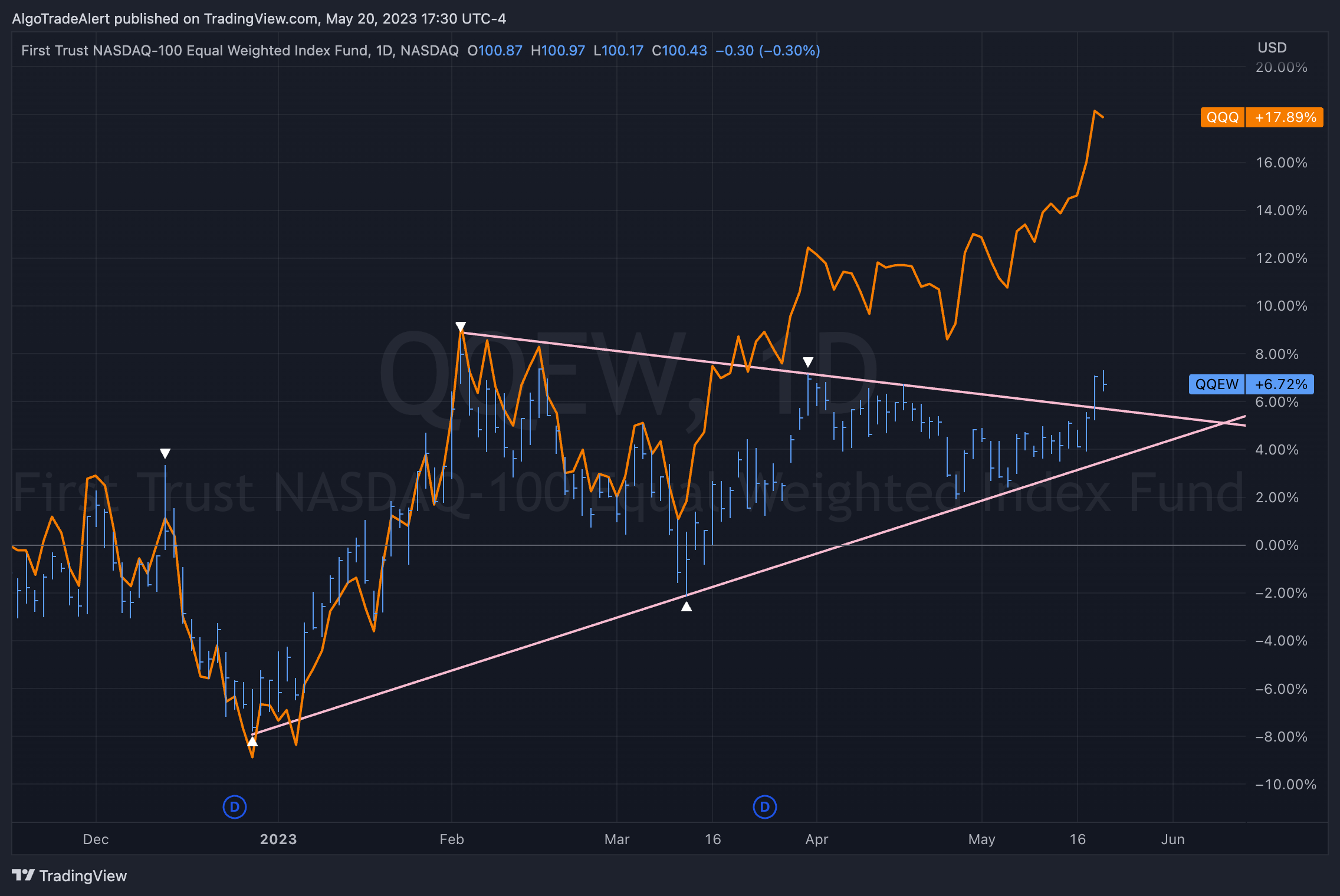Image resolution: width=1340 pixels, height=896 pixels.
Task: Click the AlgoTradeAlert published header text
Action: (x=259, y=19)
